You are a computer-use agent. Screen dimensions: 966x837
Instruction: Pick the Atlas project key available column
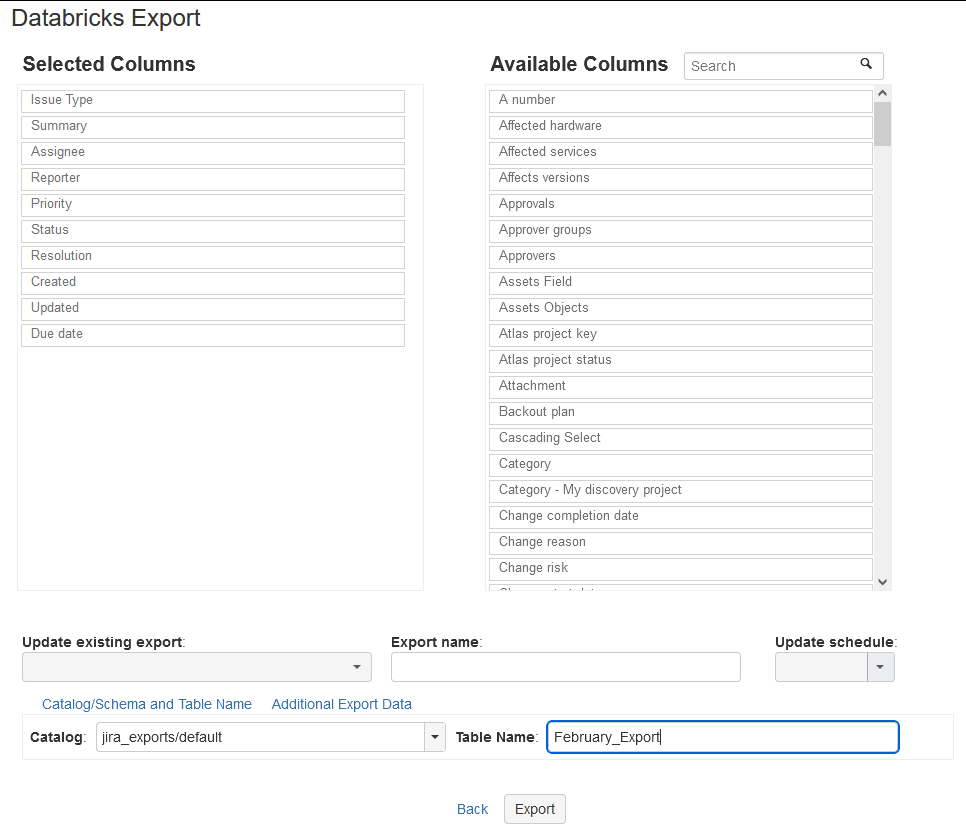[x=681, y=335]
